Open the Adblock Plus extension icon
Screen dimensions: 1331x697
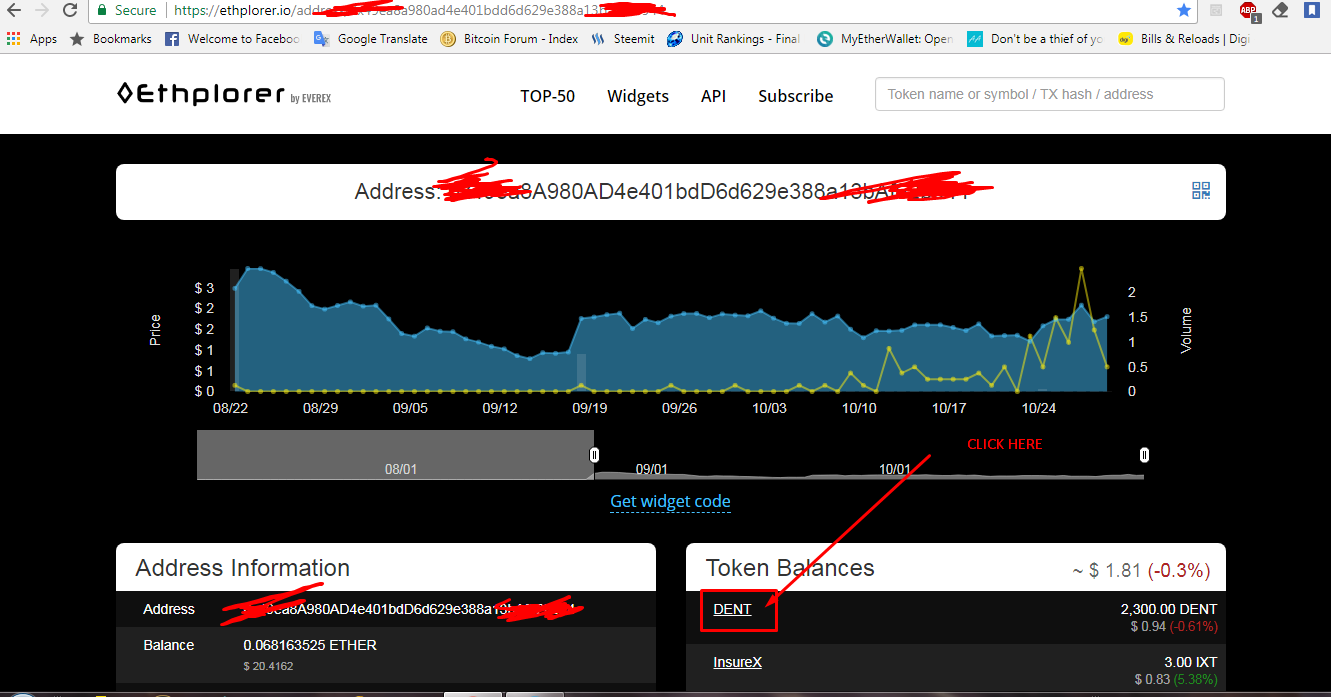click(x=1248, y=10)
